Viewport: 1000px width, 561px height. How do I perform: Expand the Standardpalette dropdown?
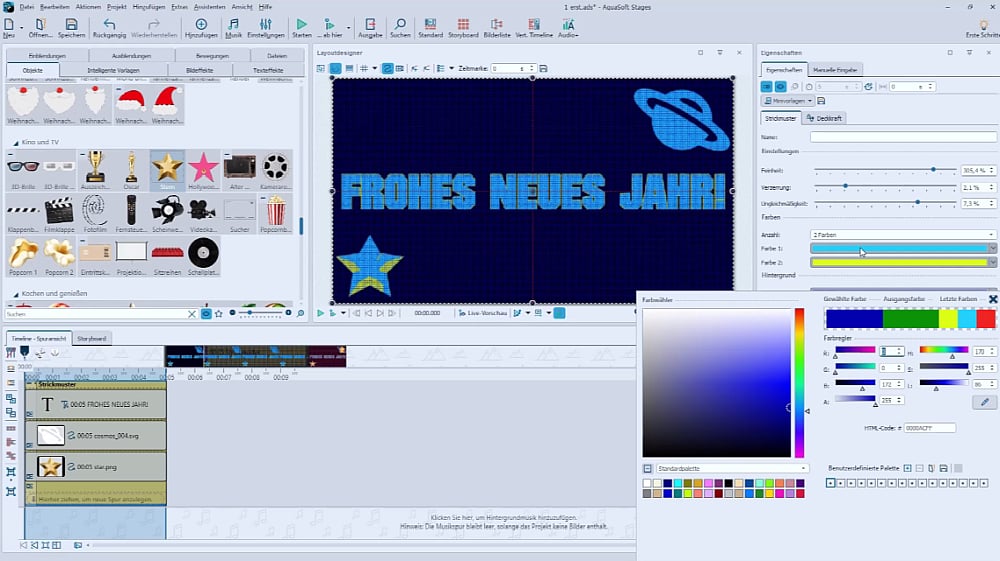725,468
